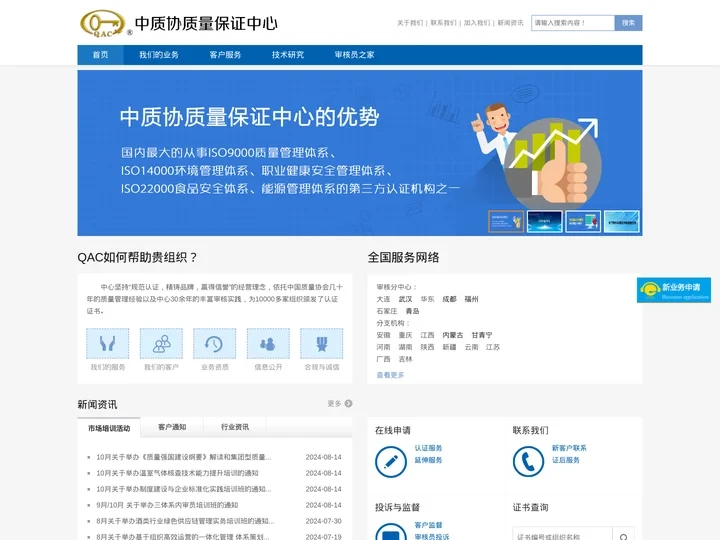Open 华东 audit branch link

pos(428,299)
